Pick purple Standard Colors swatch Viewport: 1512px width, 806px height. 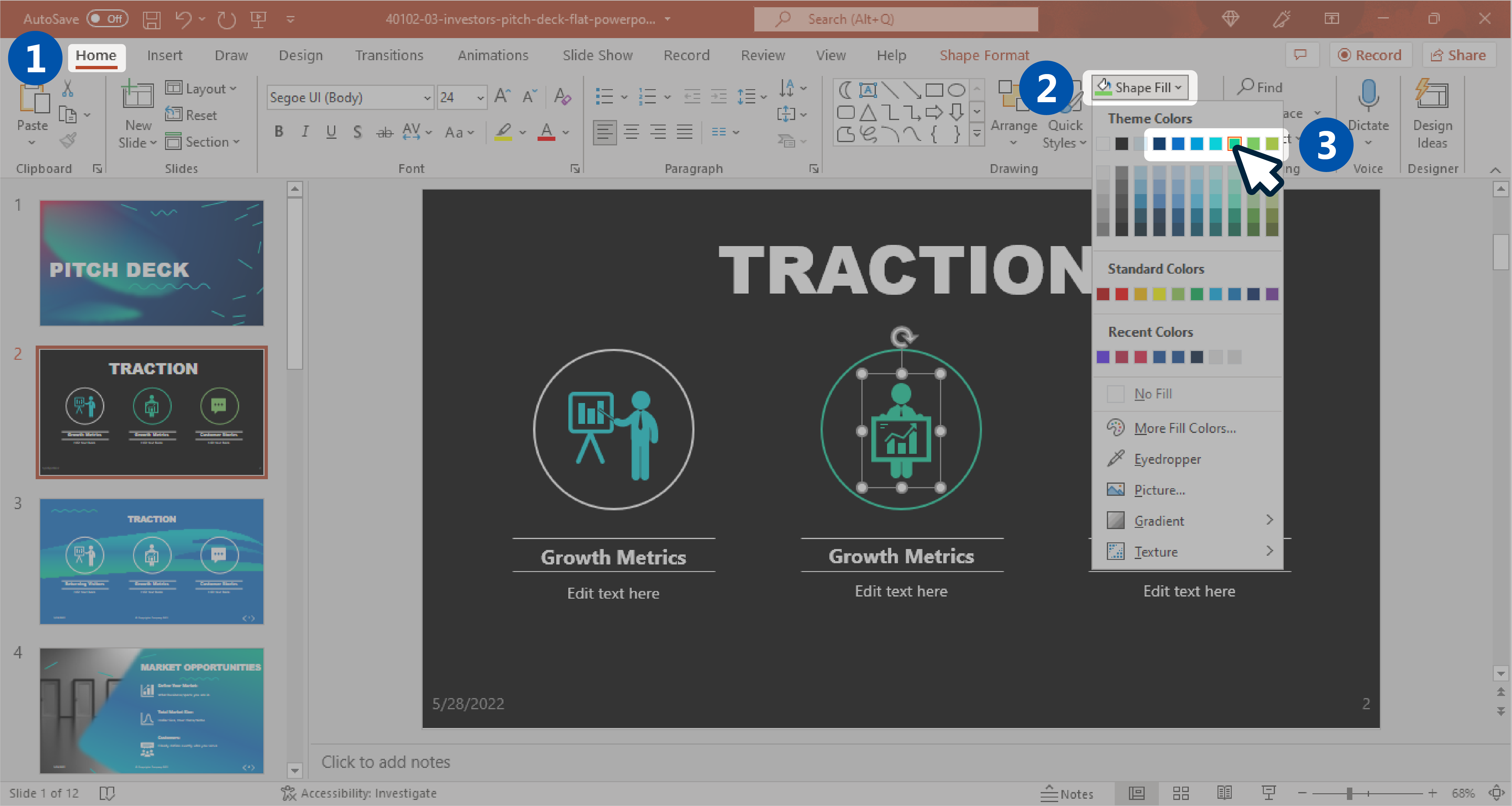pos(1272,294)
